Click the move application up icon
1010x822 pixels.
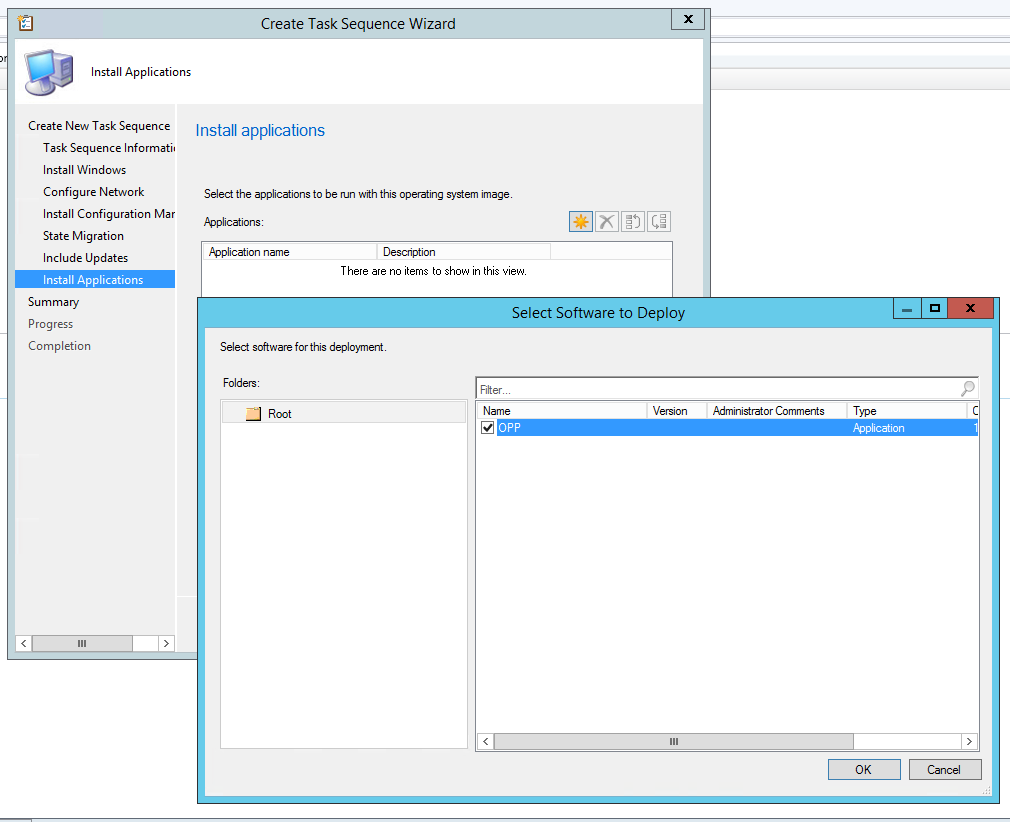coord(632,221)
